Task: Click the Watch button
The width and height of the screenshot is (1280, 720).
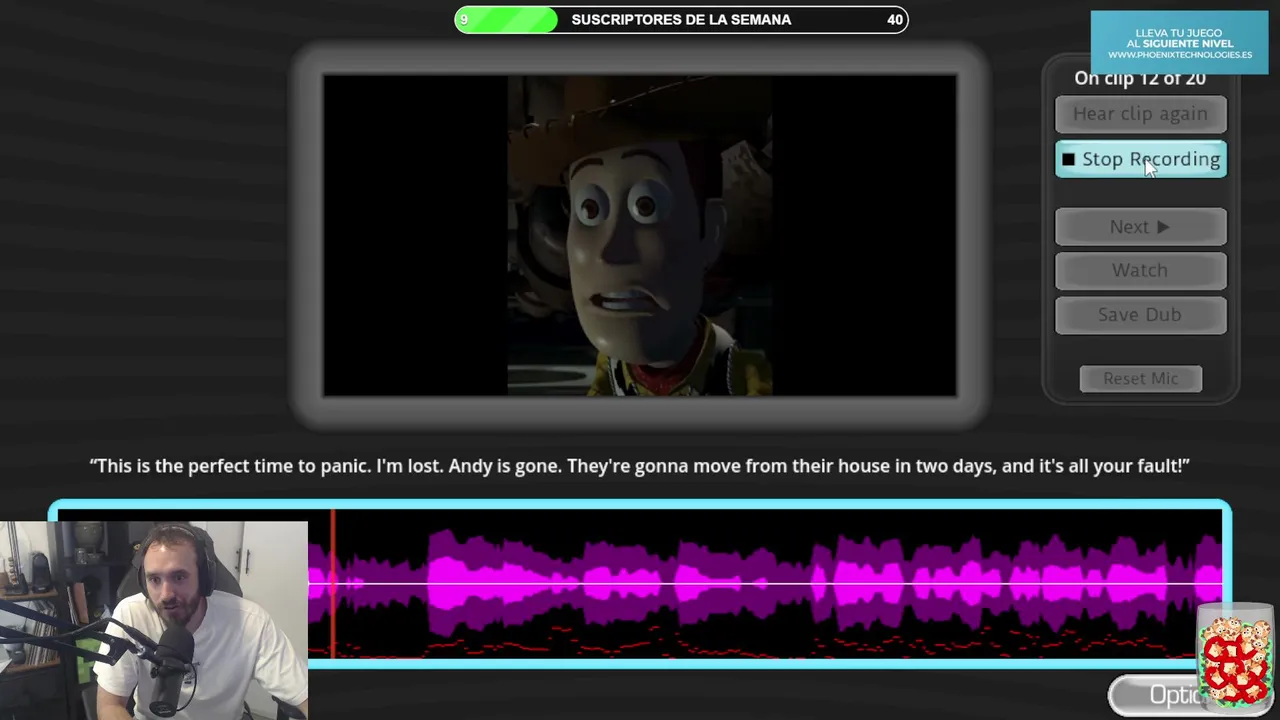Action: point(1140,270)
